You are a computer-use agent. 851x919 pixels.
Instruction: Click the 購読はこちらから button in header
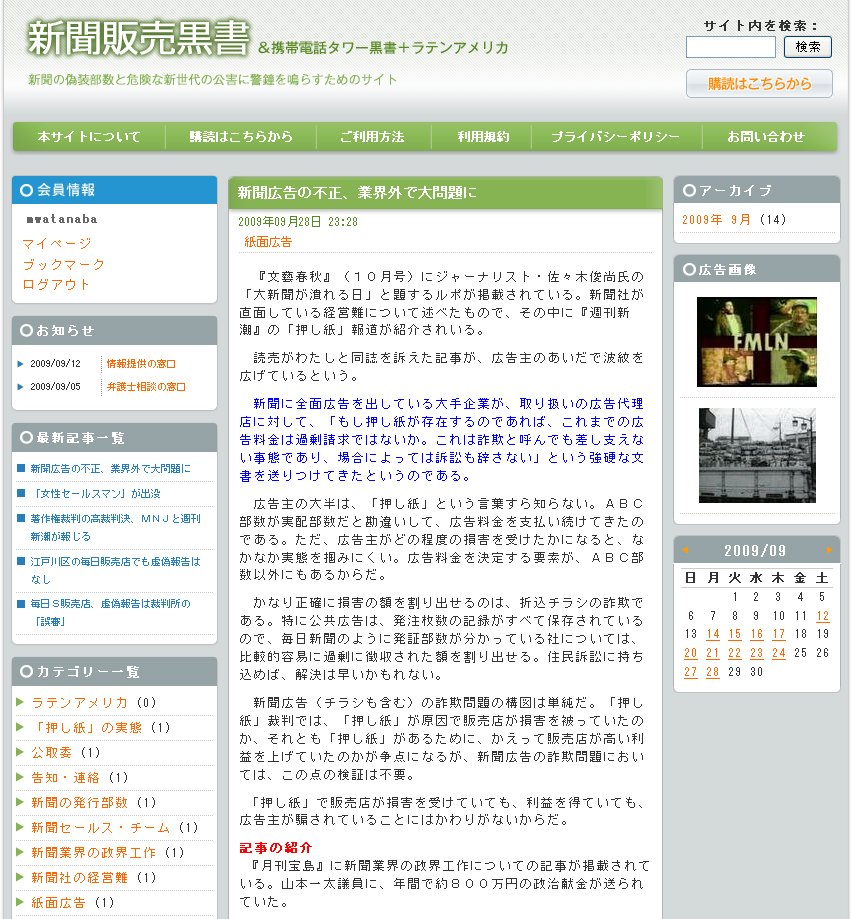(x=759, y=84)
